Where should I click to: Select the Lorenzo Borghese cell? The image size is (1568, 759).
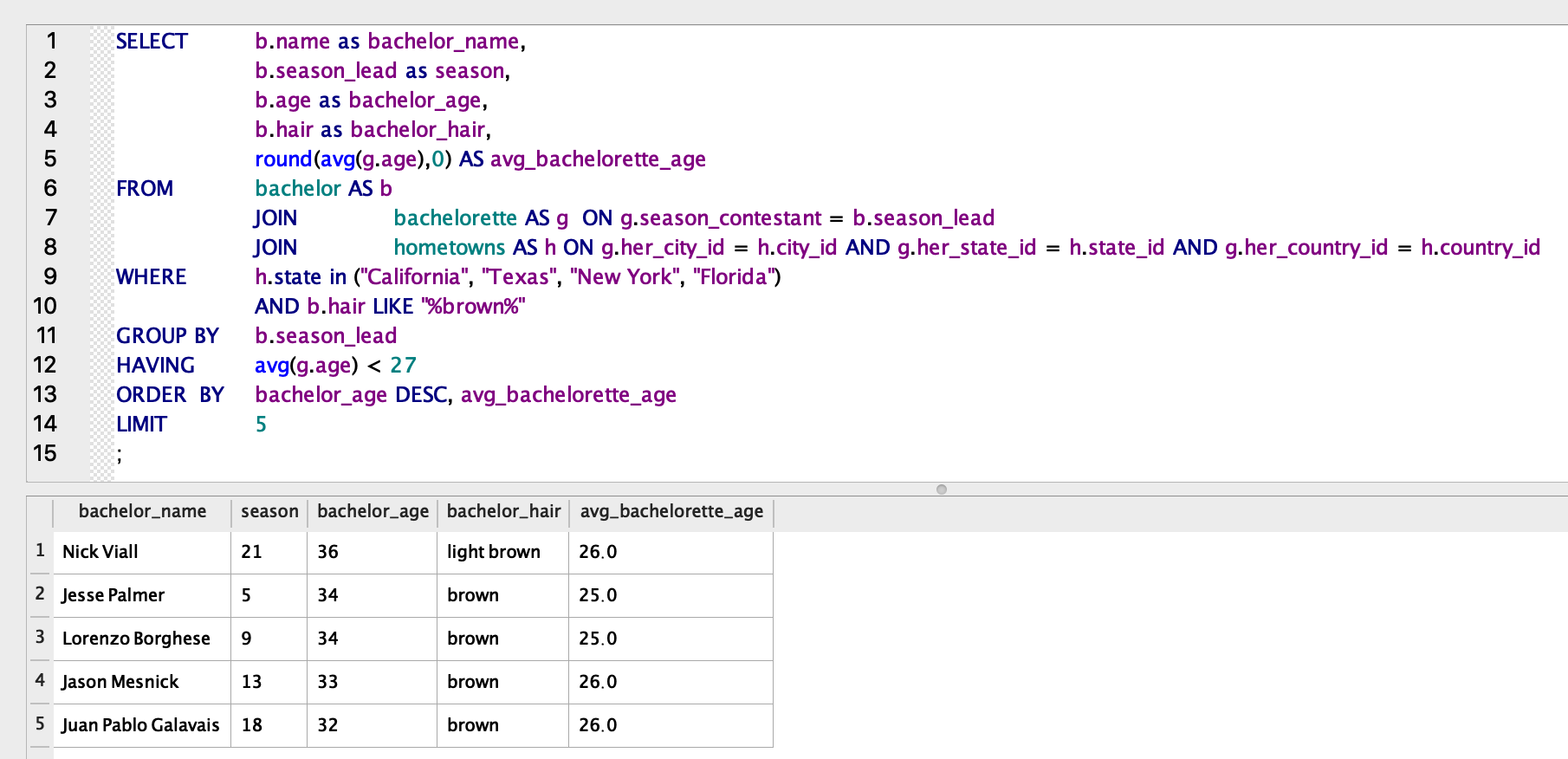pyautogui.click(x=142, y=639)
